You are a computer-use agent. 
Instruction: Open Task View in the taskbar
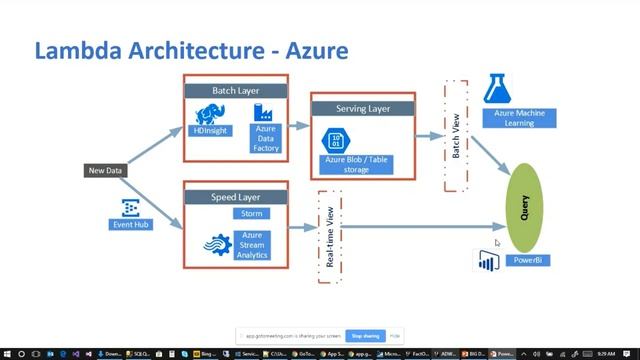pos(36,354)
